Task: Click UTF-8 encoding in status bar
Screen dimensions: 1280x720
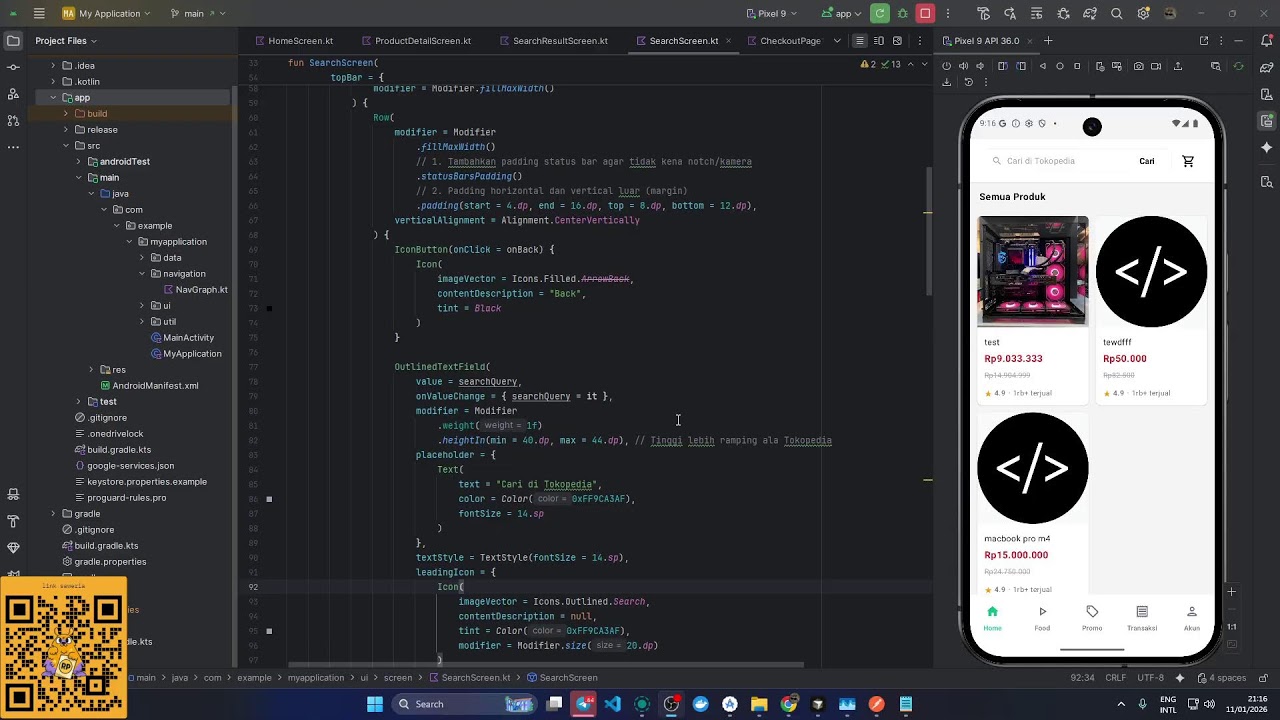Action: (1150, 677)
